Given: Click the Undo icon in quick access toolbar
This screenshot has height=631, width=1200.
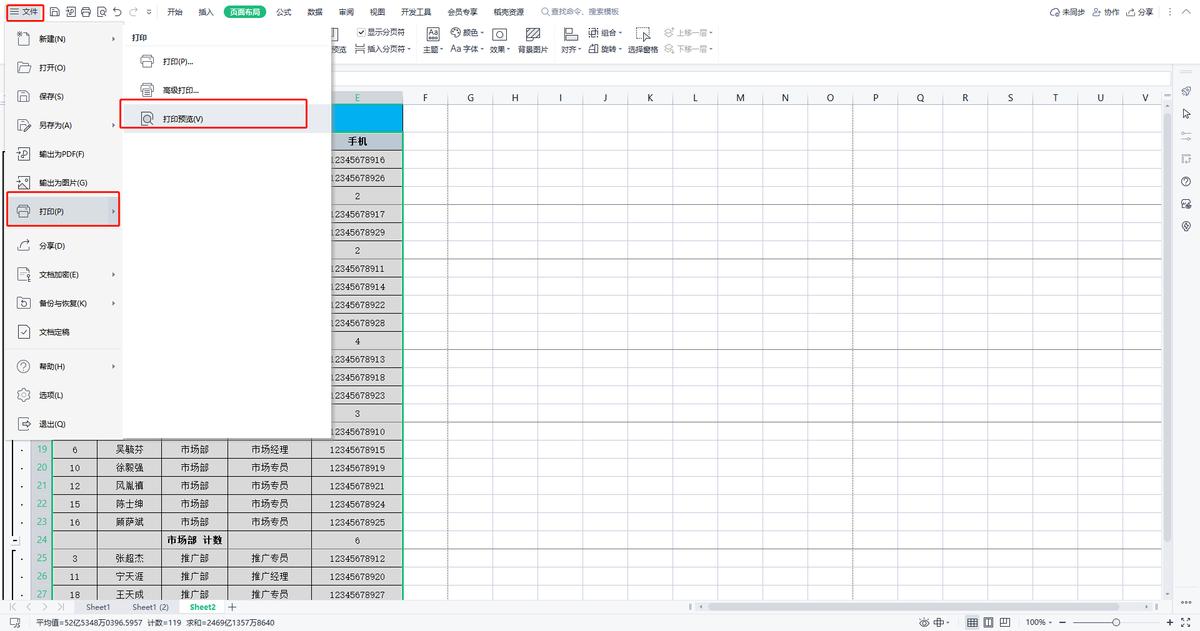Looking at the screenshot, I should [x=118, y=12].
